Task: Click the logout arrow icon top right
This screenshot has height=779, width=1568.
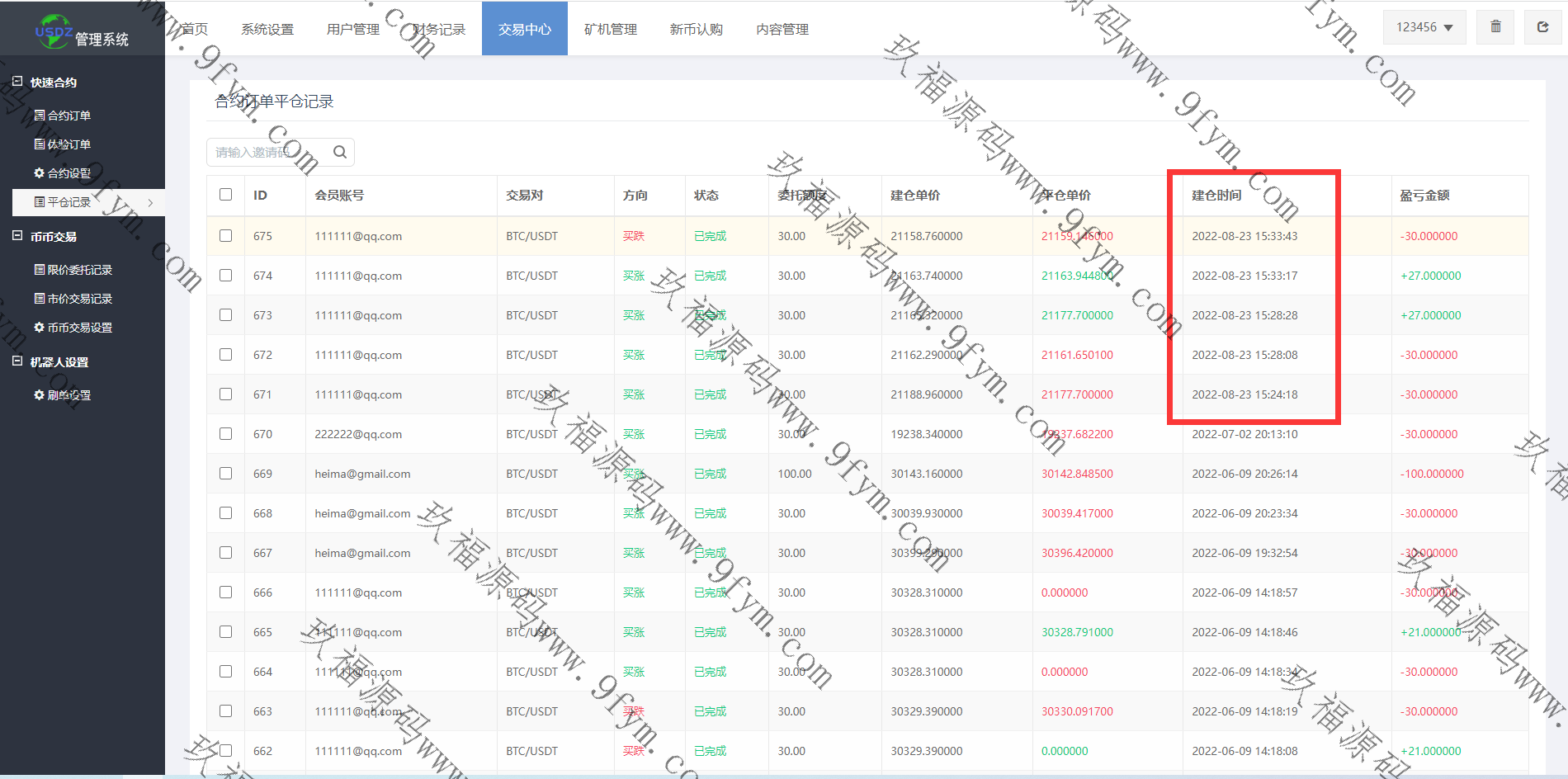Action: pos(1542,27)
